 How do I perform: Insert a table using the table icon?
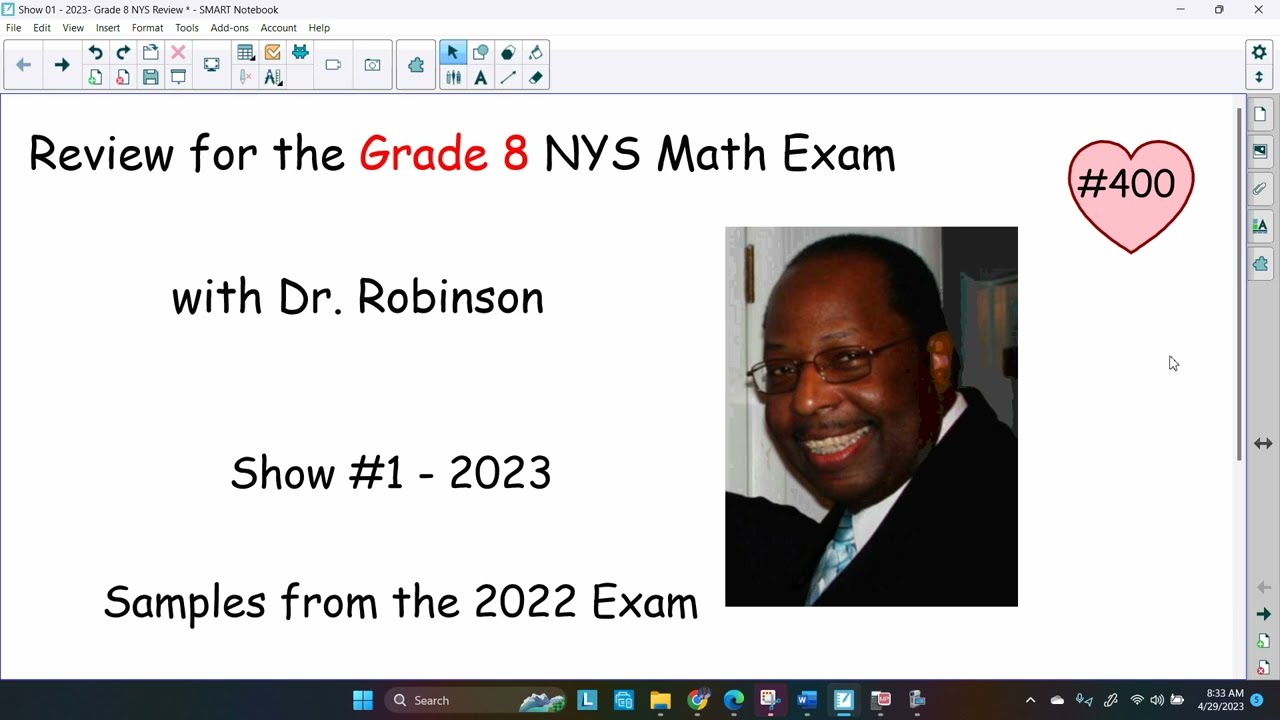[245, 53]
